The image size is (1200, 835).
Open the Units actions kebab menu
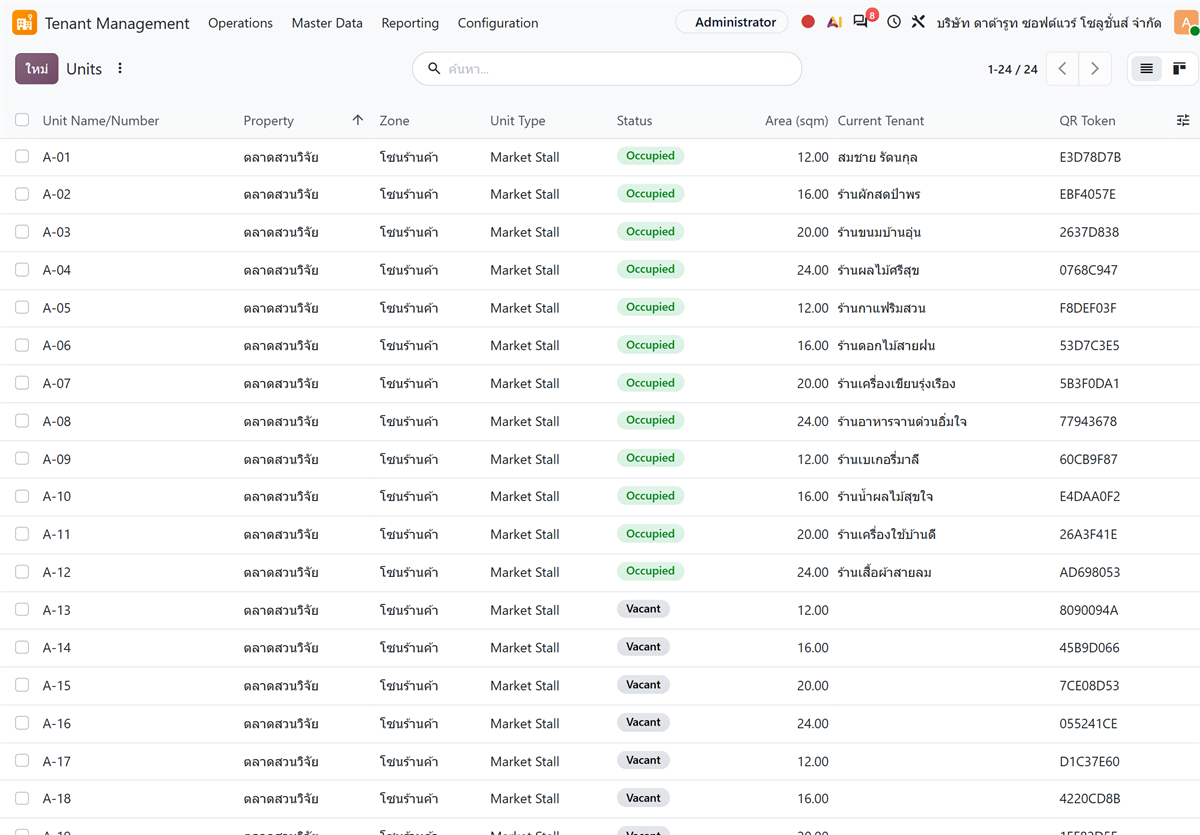[120, 69]
